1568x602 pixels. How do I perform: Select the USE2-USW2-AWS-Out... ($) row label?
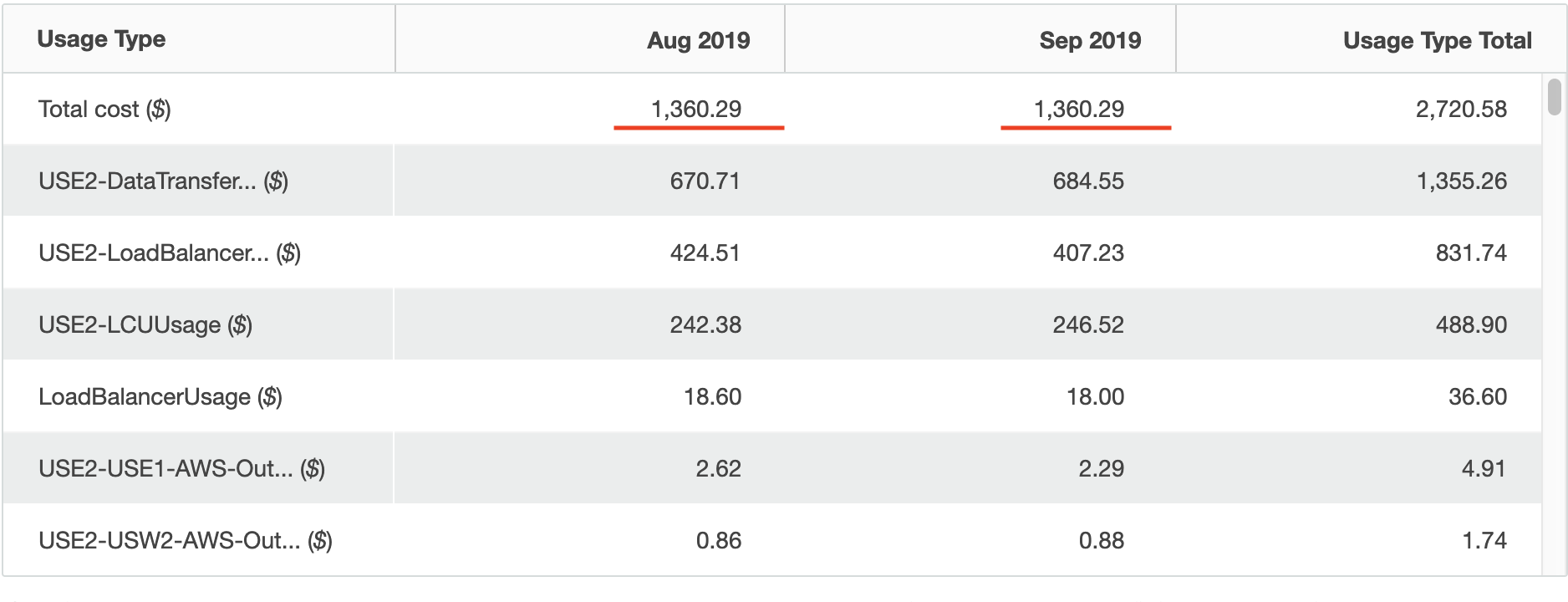186,541
